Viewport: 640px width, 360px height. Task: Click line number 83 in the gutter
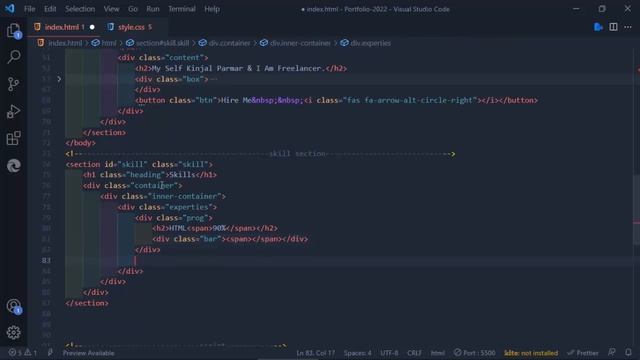(46, 260)
